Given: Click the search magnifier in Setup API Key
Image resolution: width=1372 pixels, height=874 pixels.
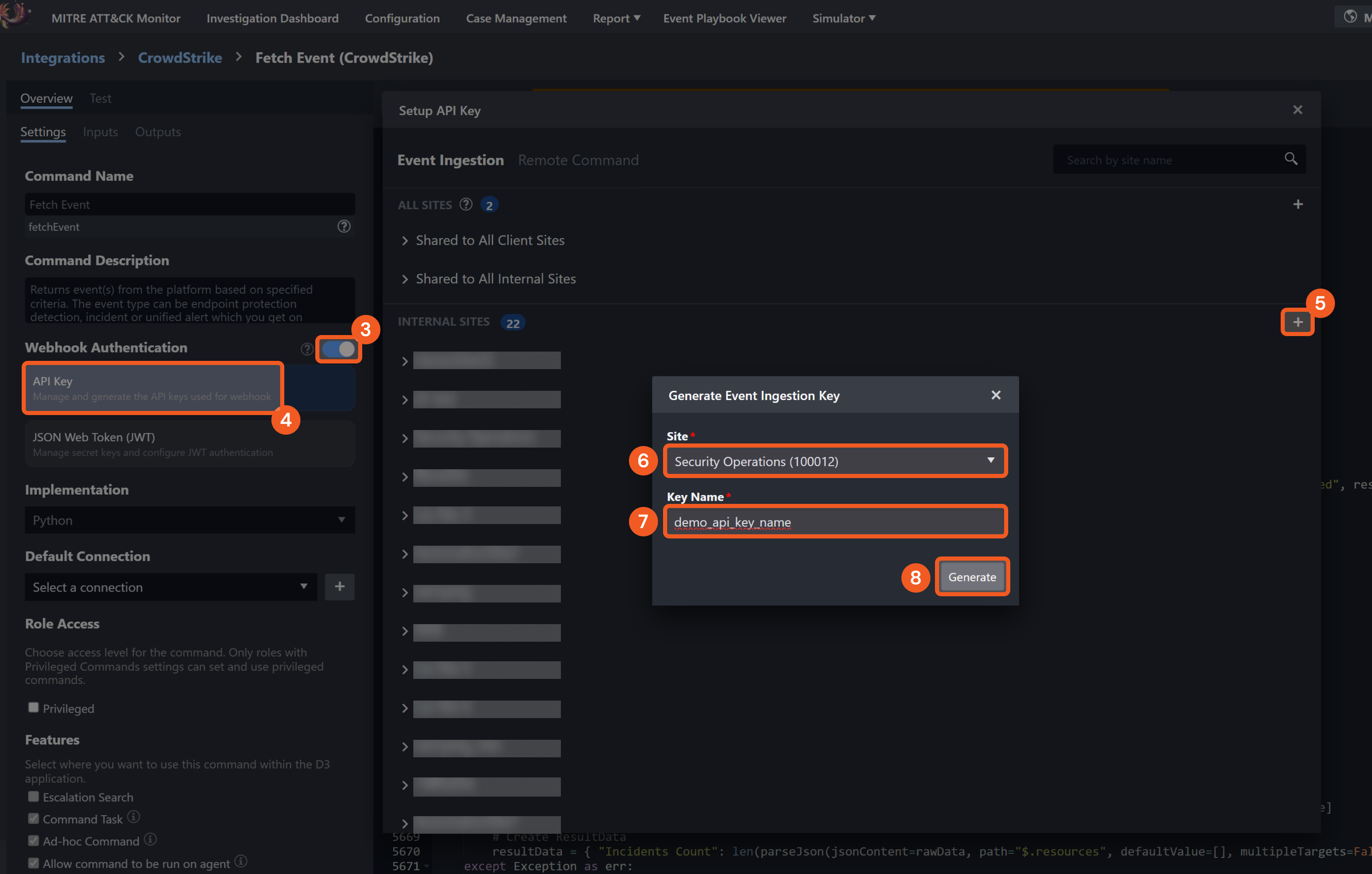Looking at the screenshot, I should [x=1290, y=159].
